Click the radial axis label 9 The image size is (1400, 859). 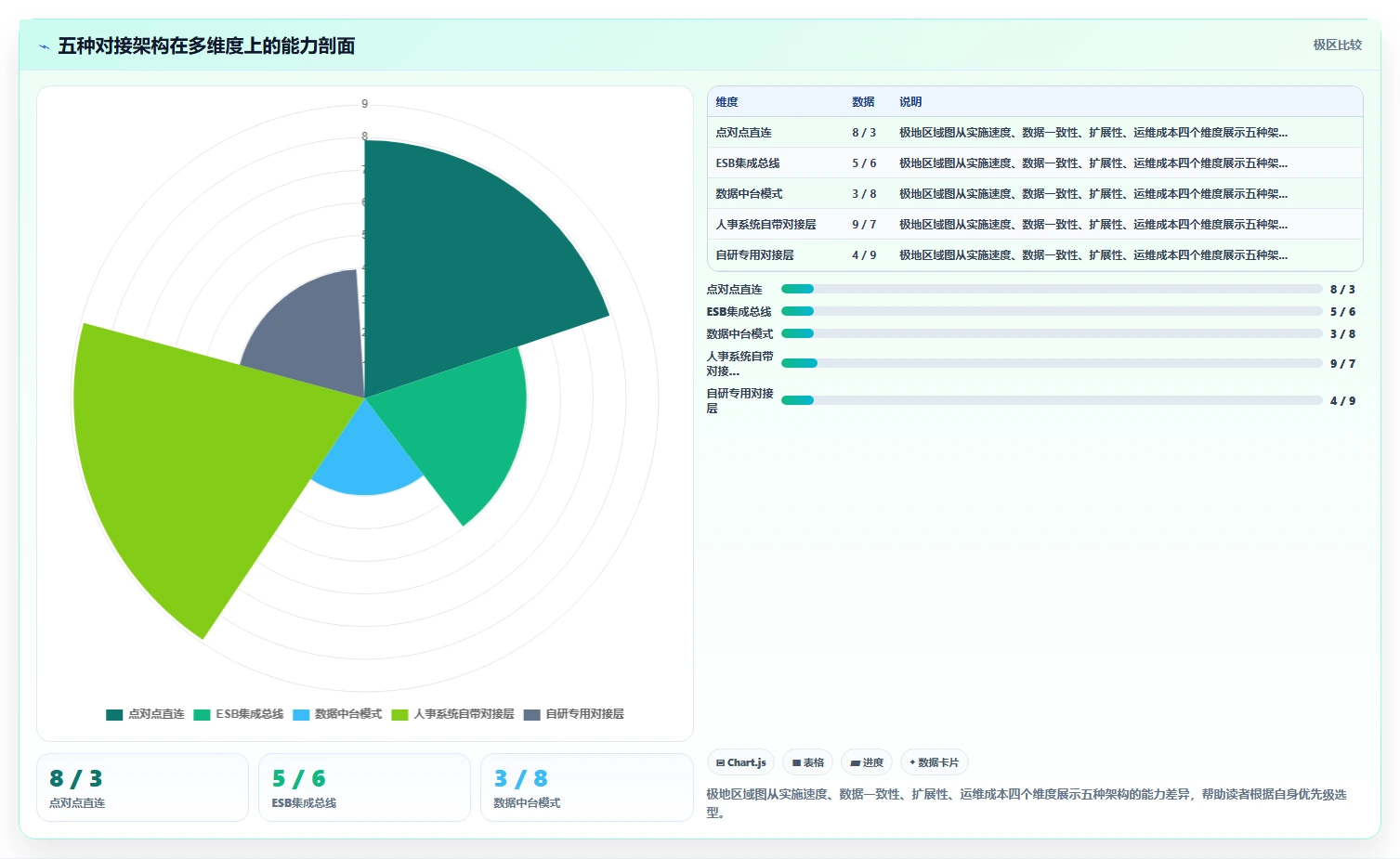[x=364, y=104]
